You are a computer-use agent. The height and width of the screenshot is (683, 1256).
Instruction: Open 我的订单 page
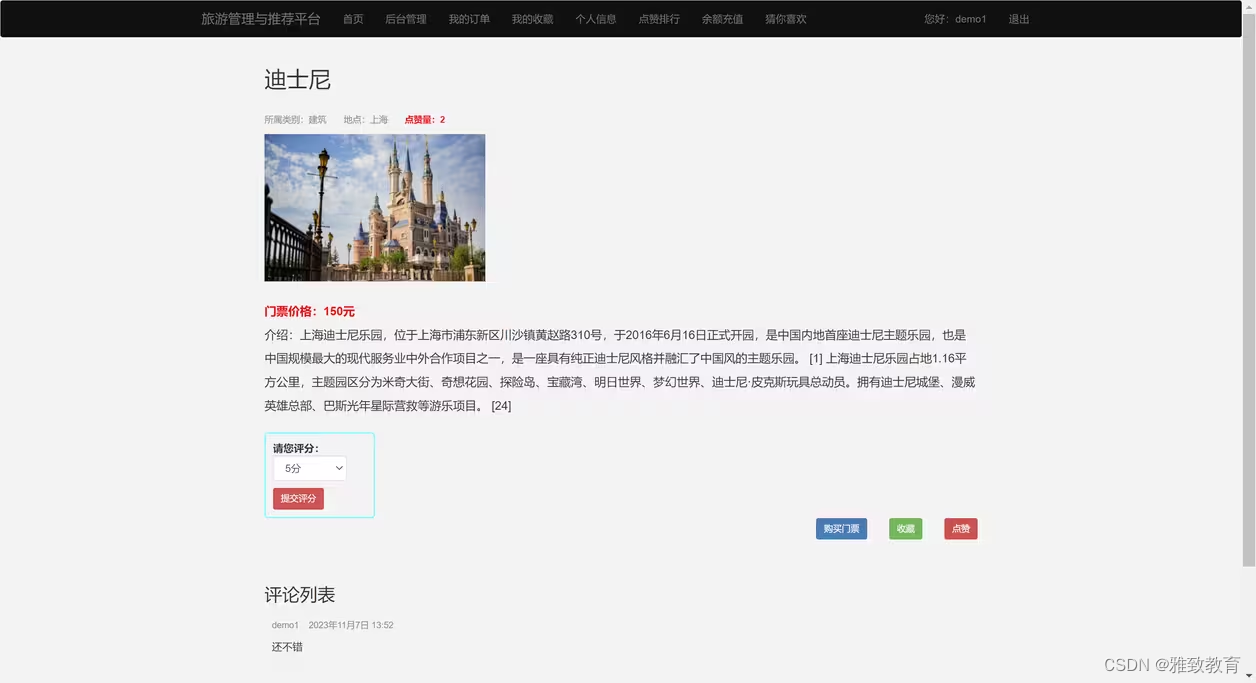point(469,19)
